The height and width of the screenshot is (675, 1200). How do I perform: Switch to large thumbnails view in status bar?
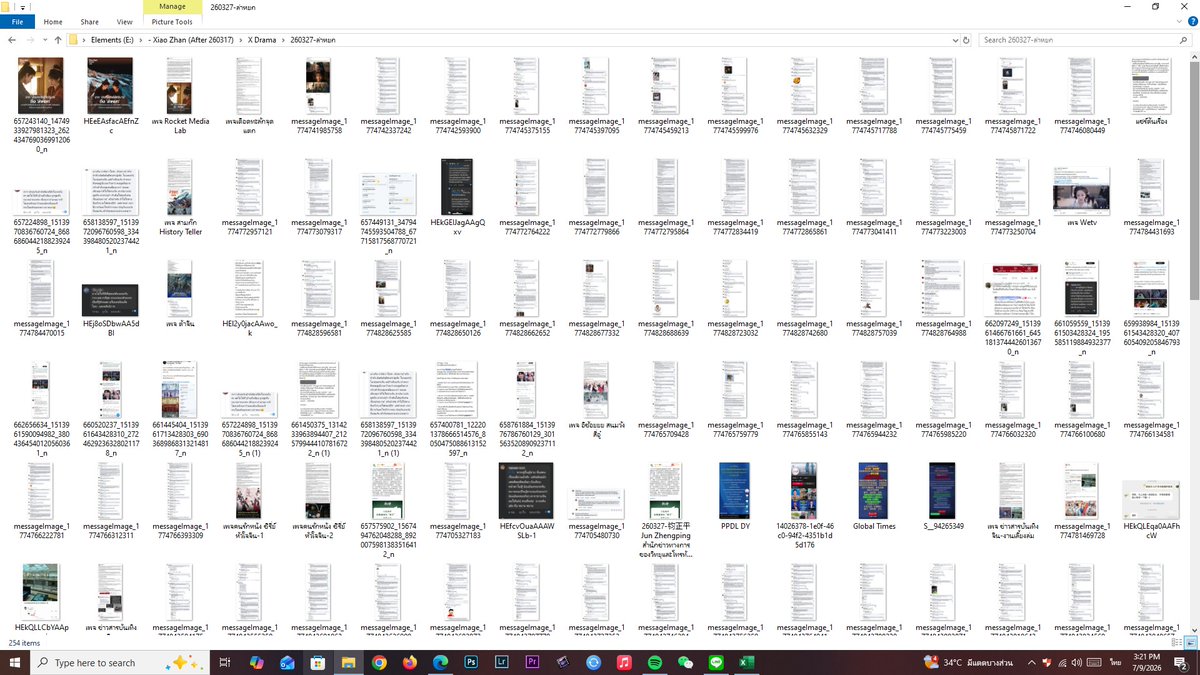[x=1189, y=643]
